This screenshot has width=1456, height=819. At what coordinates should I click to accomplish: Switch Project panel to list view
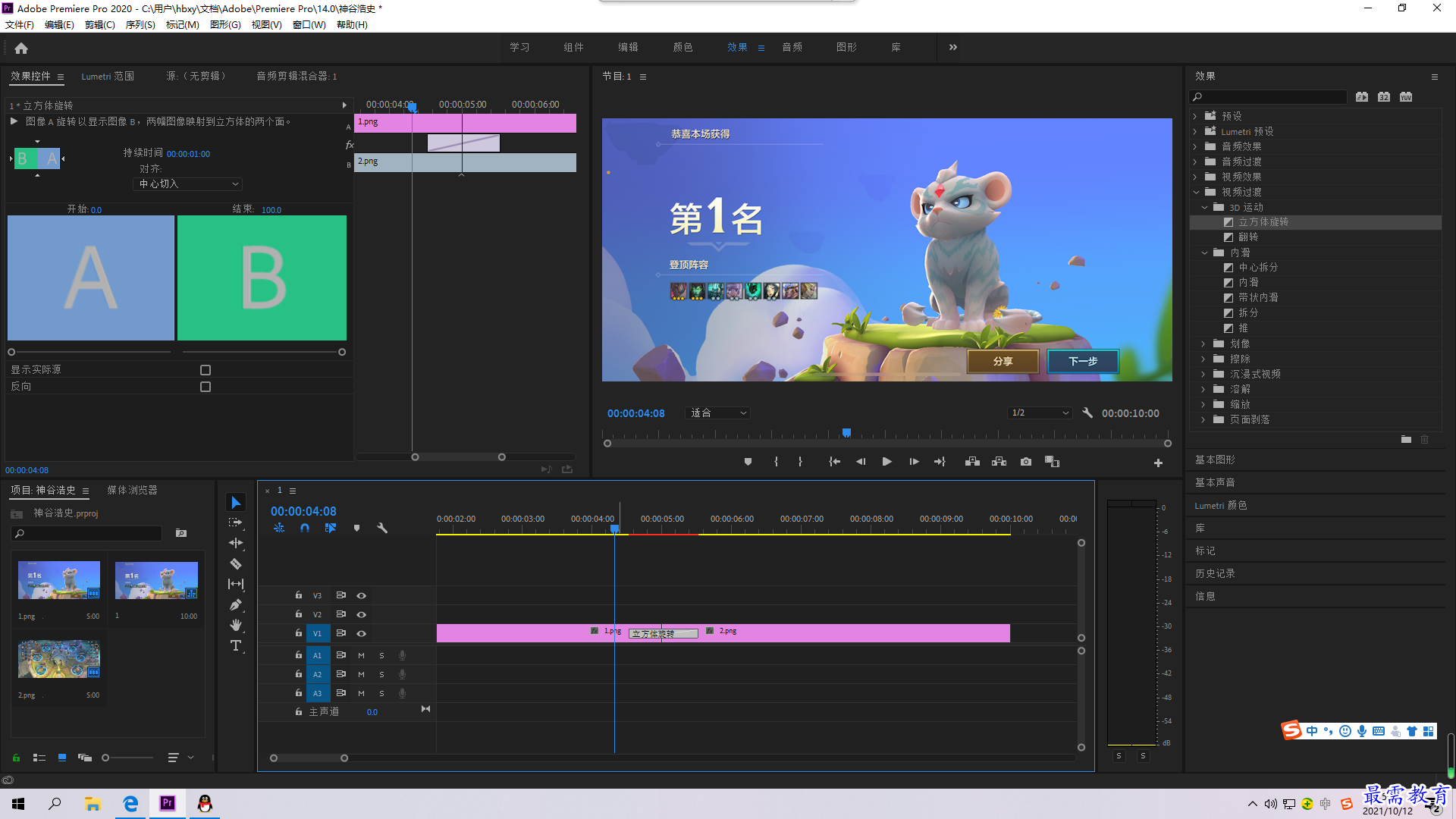pos(39,758)
